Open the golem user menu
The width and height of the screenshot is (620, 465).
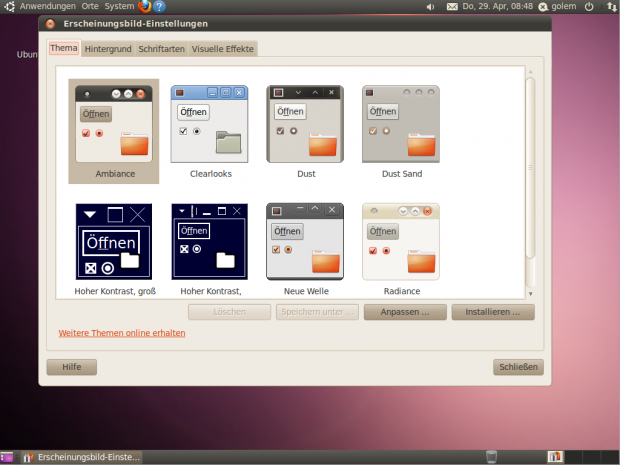coord(563,7)
